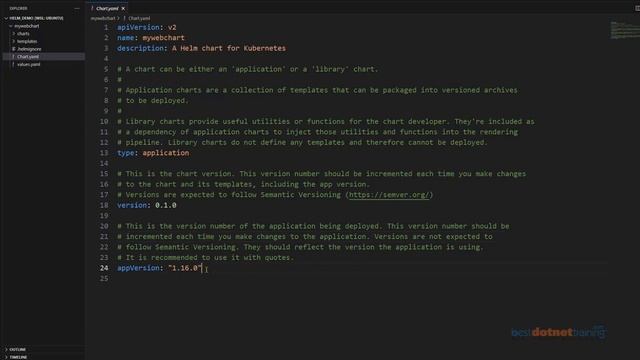Image resolution: width=640 pixels, height=360 pixels.
Task: Click the .helmignore file icon
Action: [x=13, y=49]
